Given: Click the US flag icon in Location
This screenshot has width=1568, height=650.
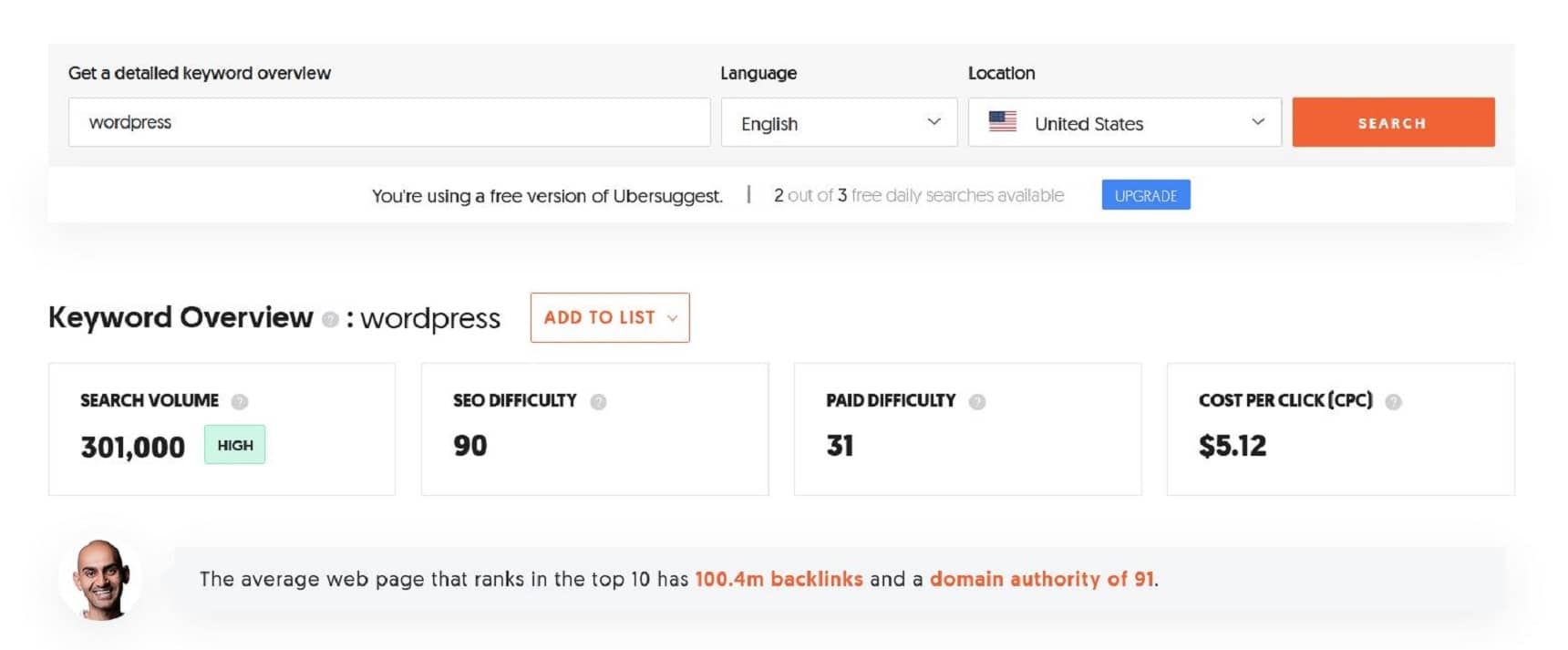Looking at the screenshot, I should point(1003,121).
